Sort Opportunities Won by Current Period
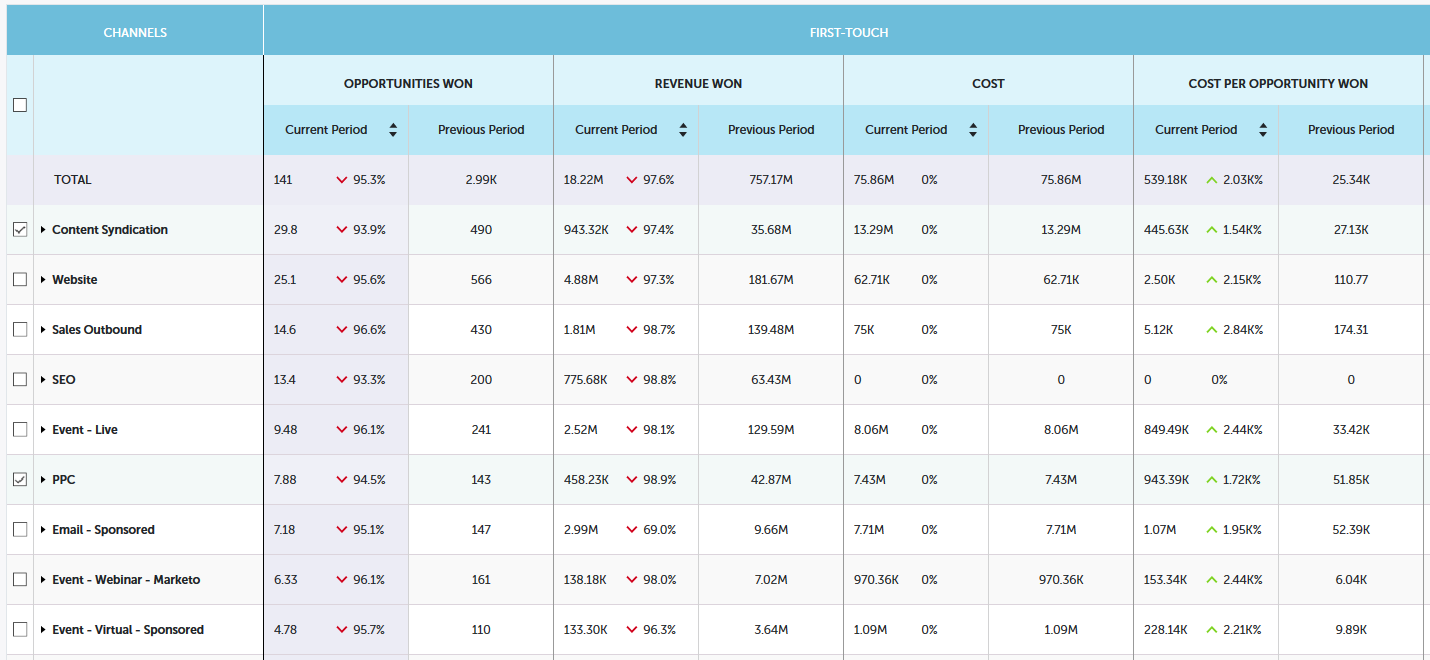The height and width of the screenshot is (660, 1430). pyautogui.click(x=393, y=130)
